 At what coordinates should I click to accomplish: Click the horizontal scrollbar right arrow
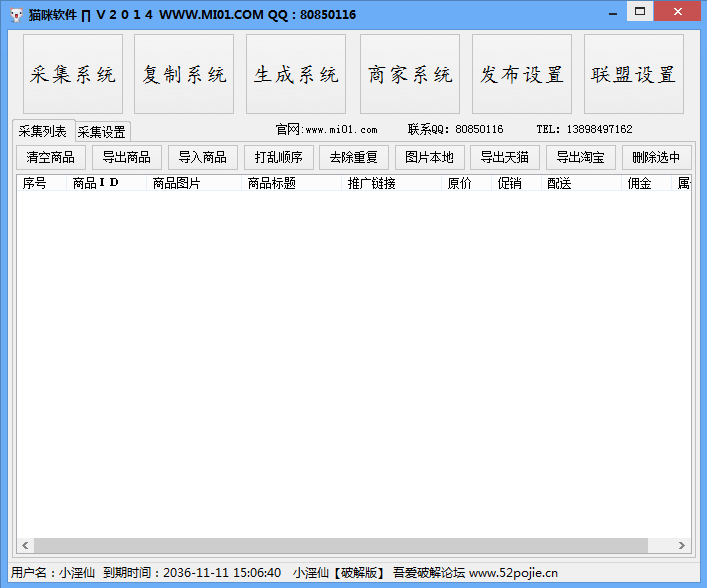[682, 546]
